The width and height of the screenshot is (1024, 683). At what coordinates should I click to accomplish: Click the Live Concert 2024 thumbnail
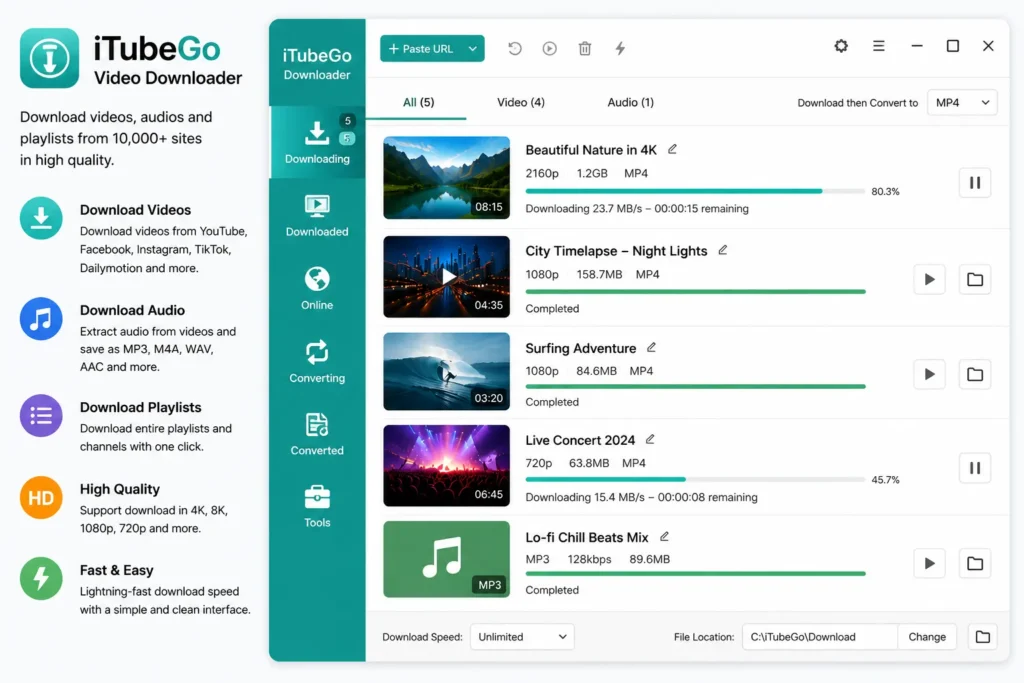[x=447, y=466]
